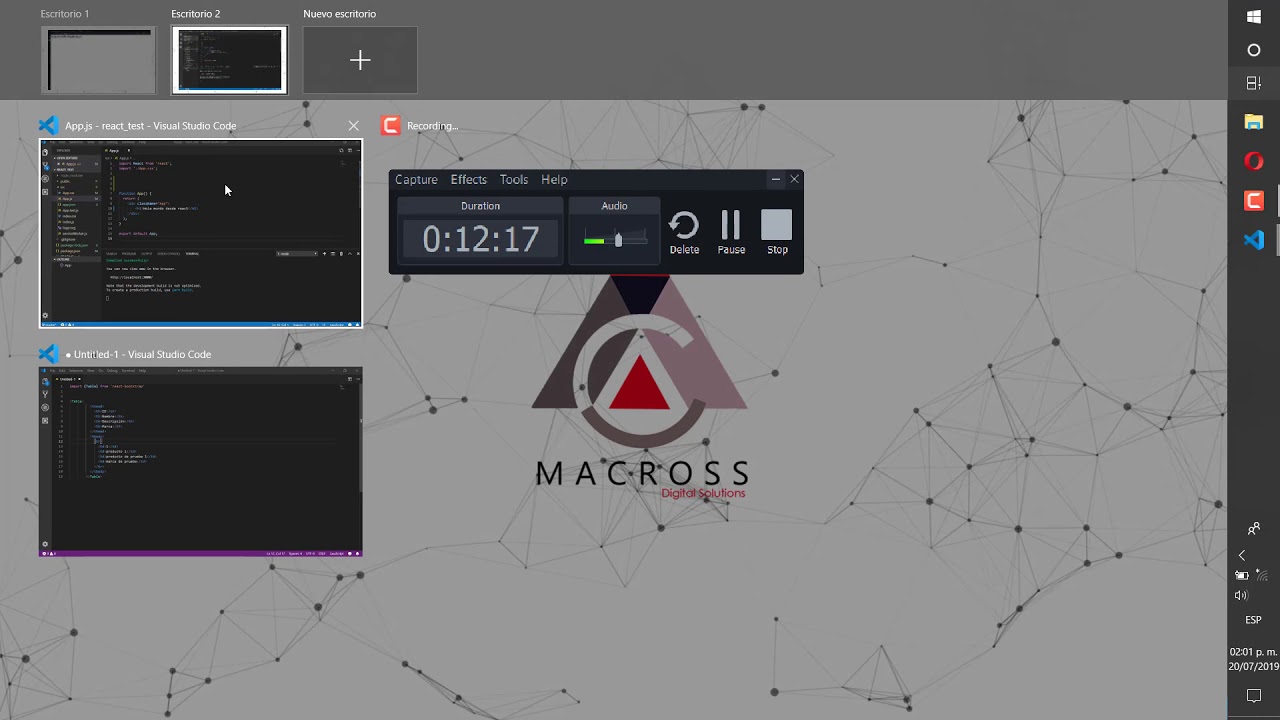
Task: Open Cortana search circle in taskbar
Action: 1254,50
